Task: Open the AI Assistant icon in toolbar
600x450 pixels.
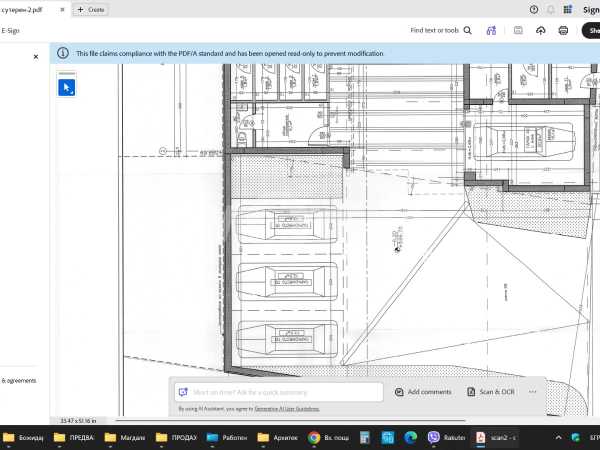Action: coord(491,31)
